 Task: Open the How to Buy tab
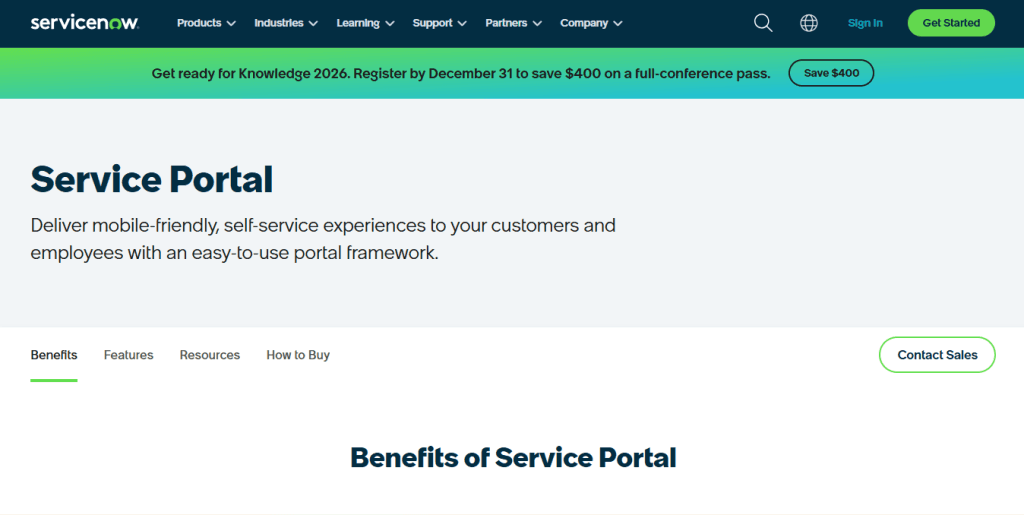pyautogui.click(x=298, y=355)
